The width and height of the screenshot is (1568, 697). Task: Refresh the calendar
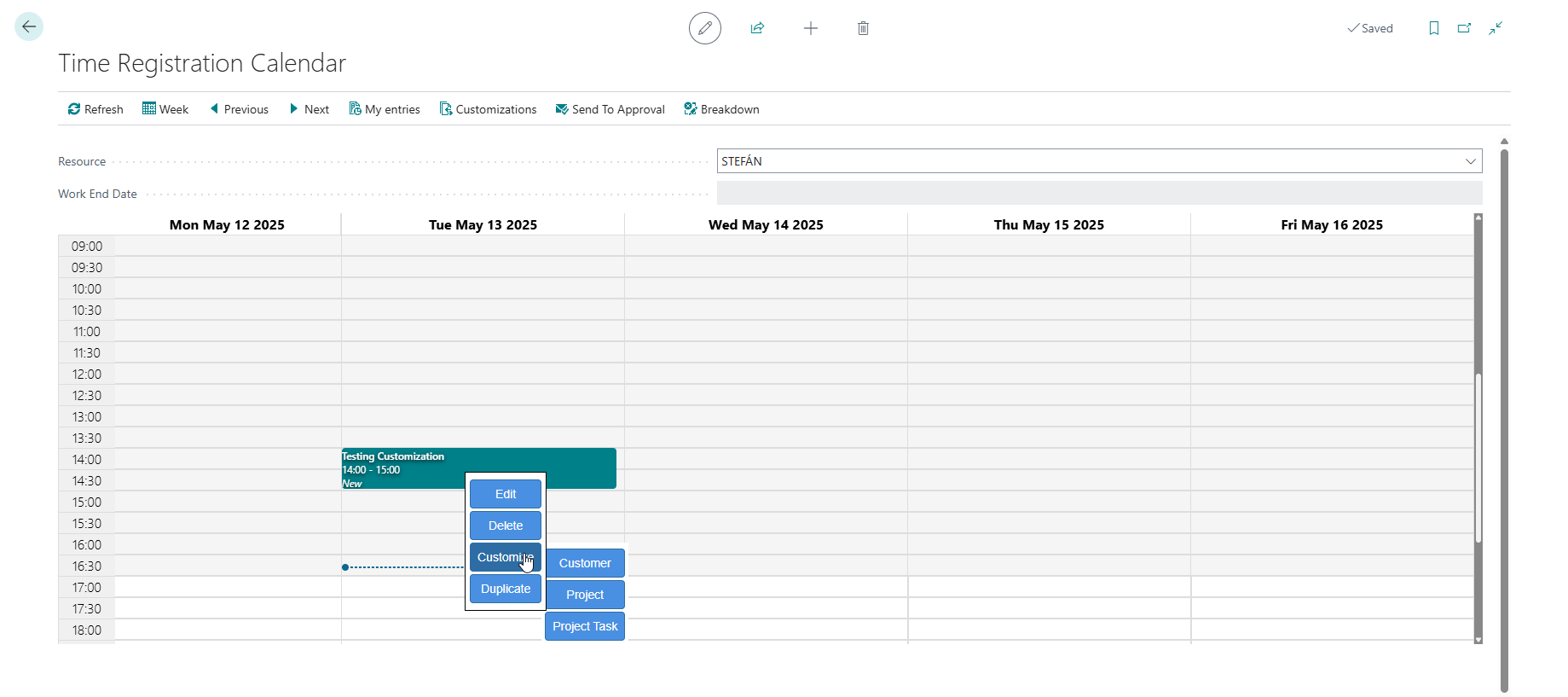tap(95, 109)
